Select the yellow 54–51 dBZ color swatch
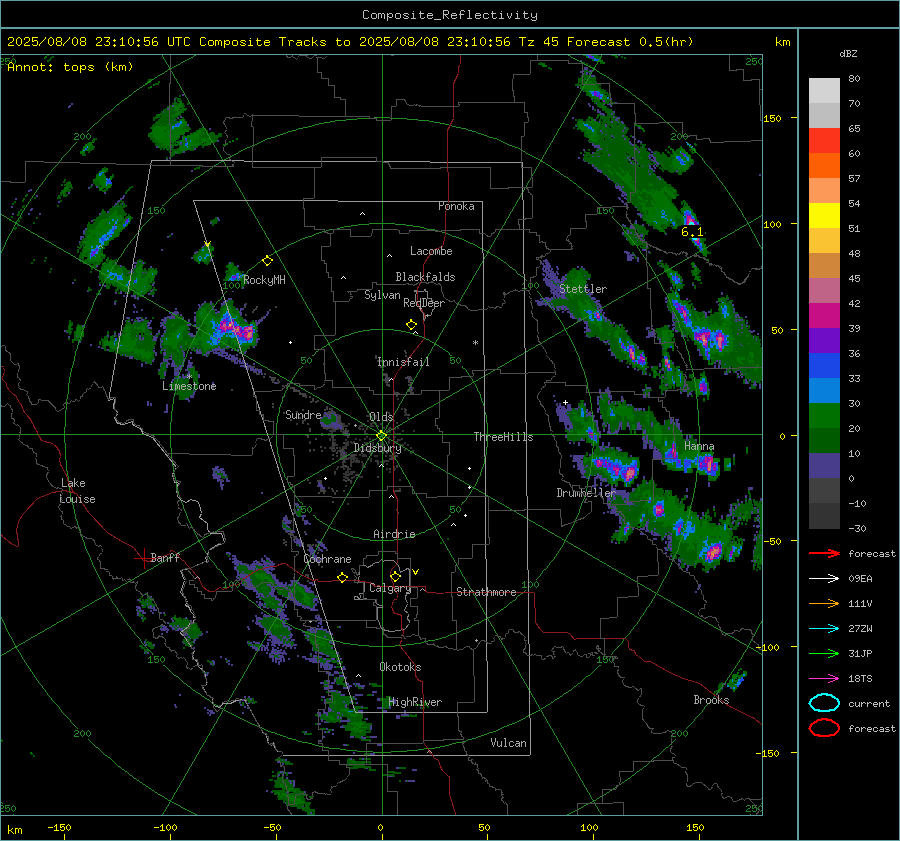Viewport: 900px width, 841px height. (824, 216)
